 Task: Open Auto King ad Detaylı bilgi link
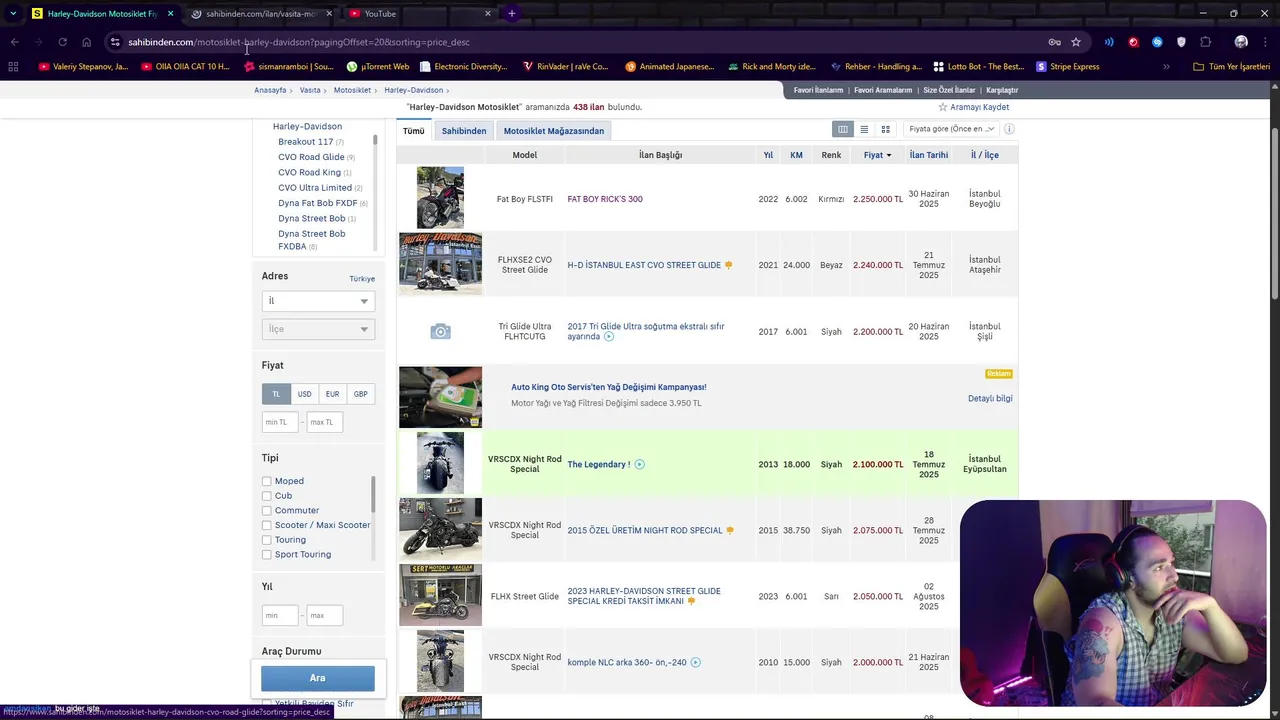pyautogui.click(x=990, y=398)
